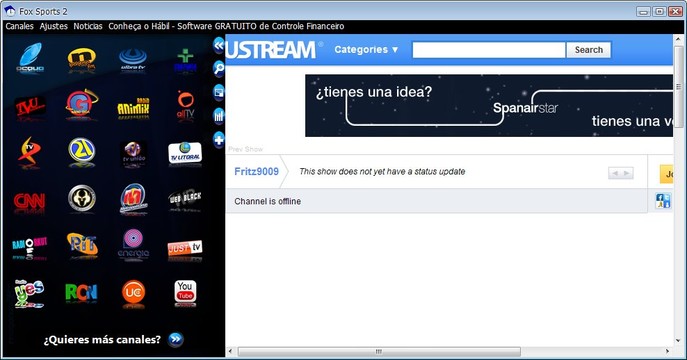Click the status previous arrow button
Screen dimensions: 687x360
615,173
